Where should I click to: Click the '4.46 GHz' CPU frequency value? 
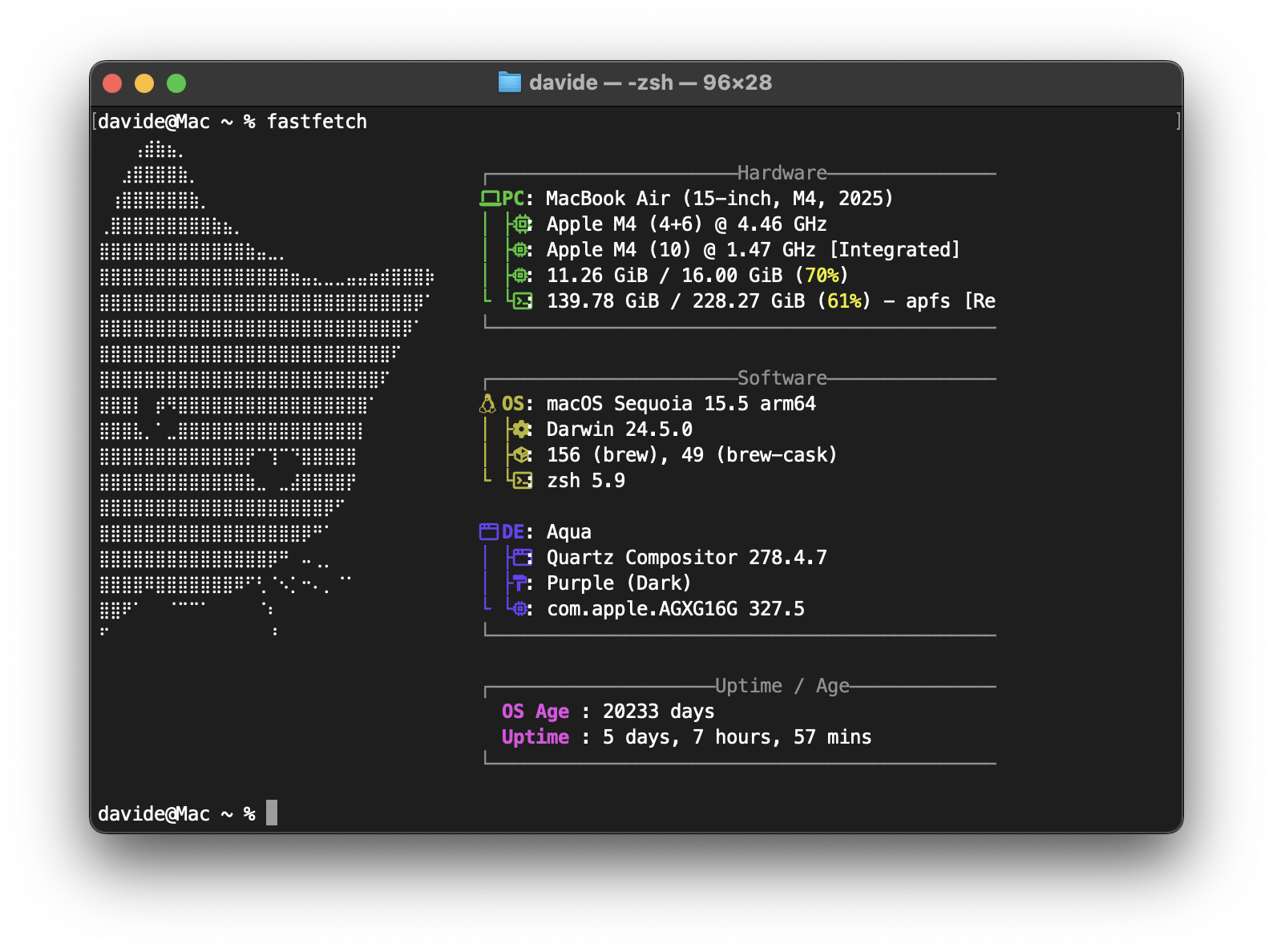pyautogui.click(x=782, y=224)
